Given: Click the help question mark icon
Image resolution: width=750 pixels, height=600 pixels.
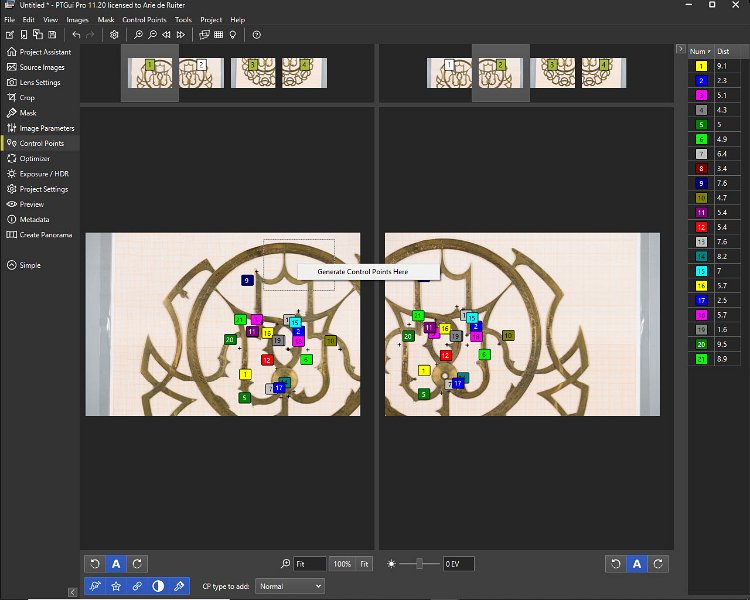Looking at the screenshot, I should [x=257, y=35].
